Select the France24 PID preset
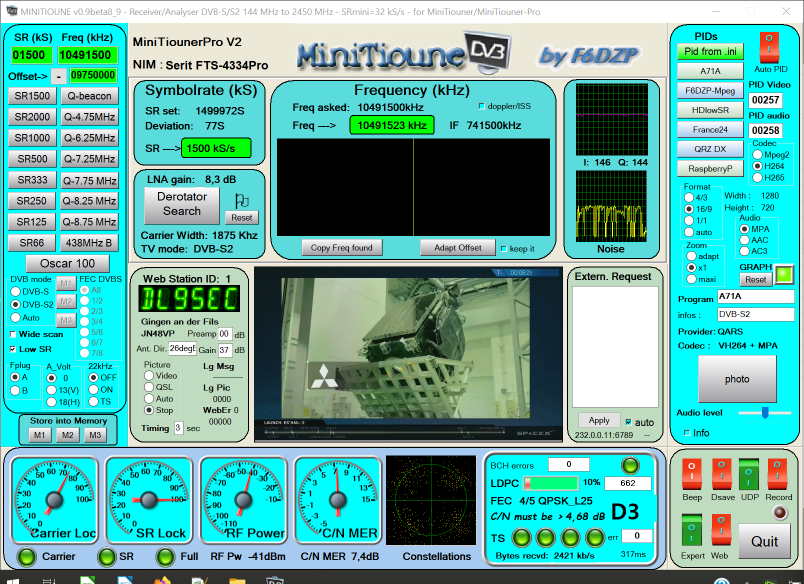Image resolution: width=804 pixels, height=584 pixels. click(710, 130)
